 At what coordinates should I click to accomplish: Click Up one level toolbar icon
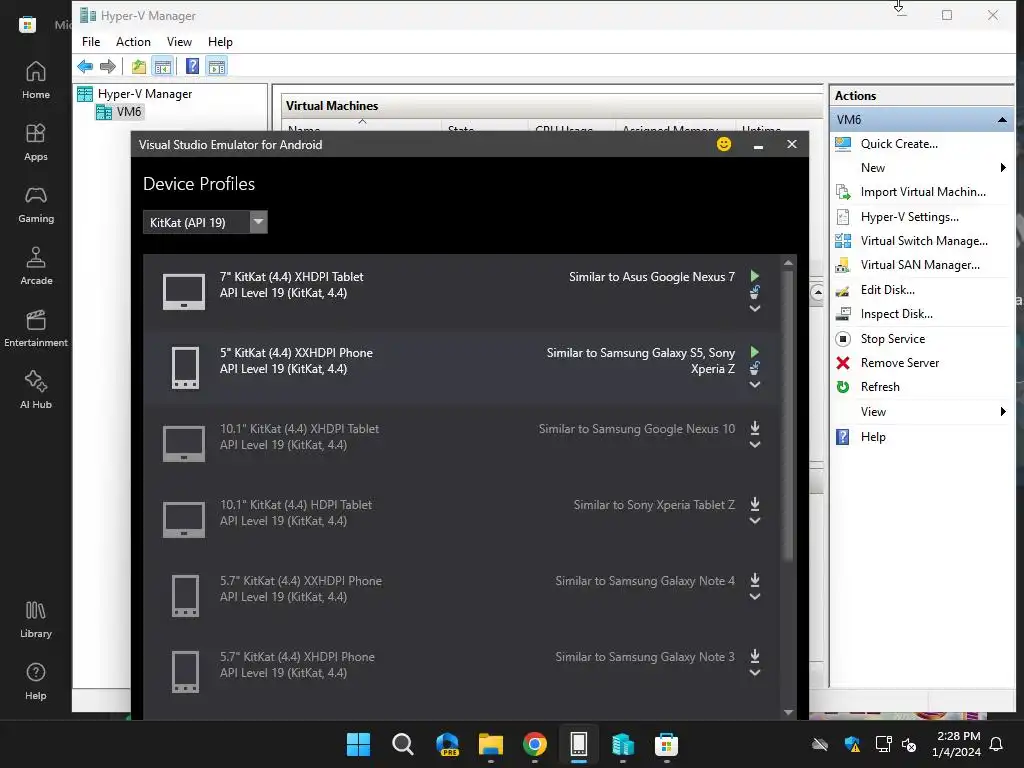click(138, 66)
